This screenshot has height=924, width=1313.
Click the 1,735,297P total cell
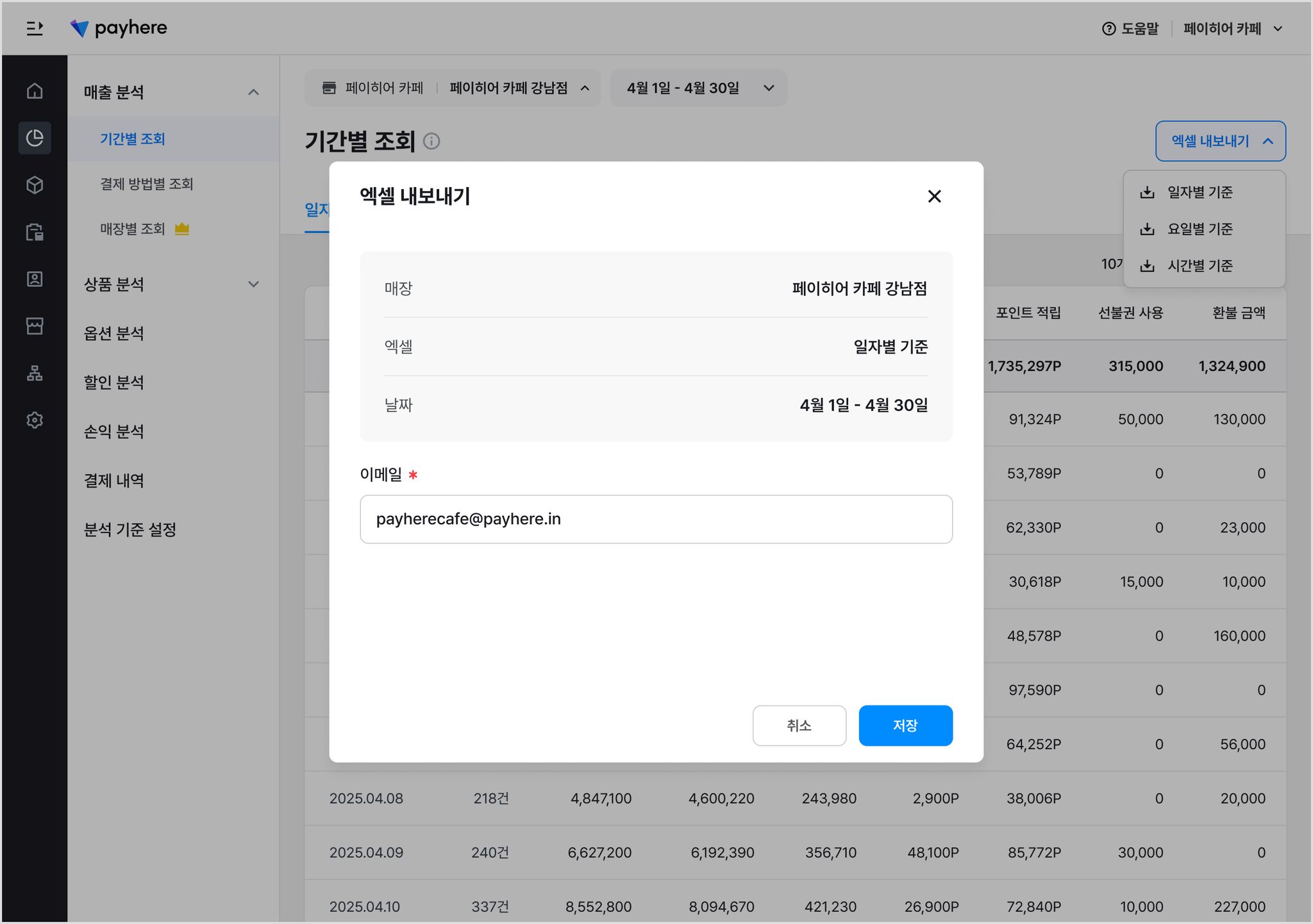click(x=1024, y=367)
